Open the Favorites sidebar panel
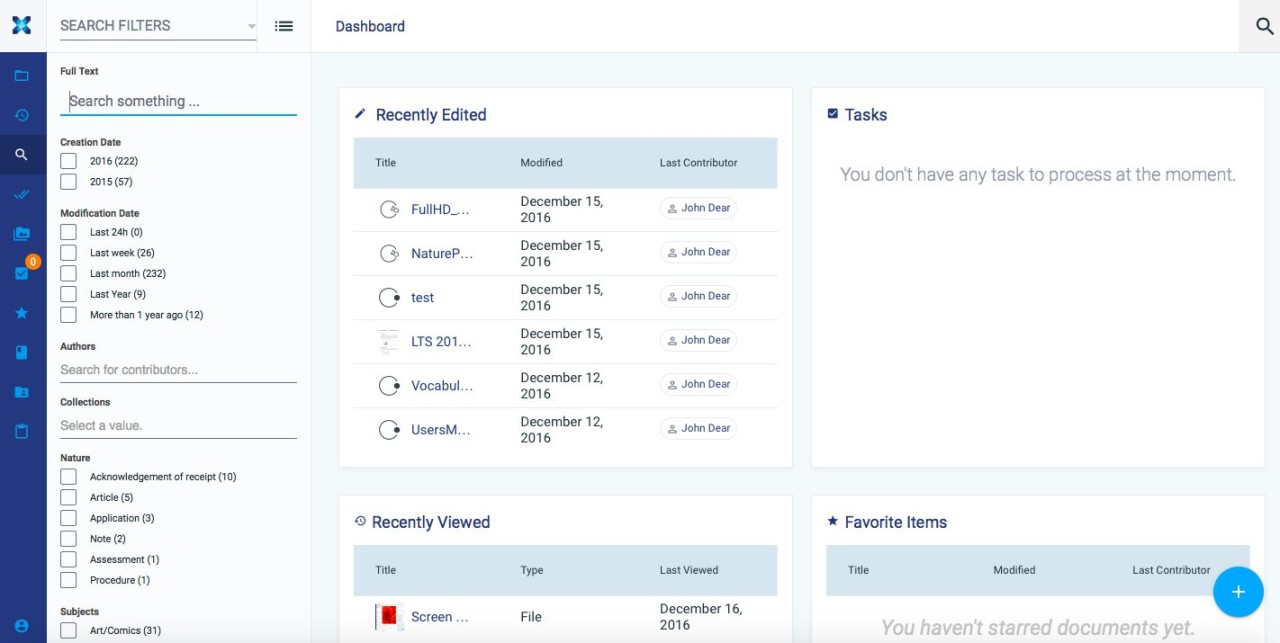 22,312
